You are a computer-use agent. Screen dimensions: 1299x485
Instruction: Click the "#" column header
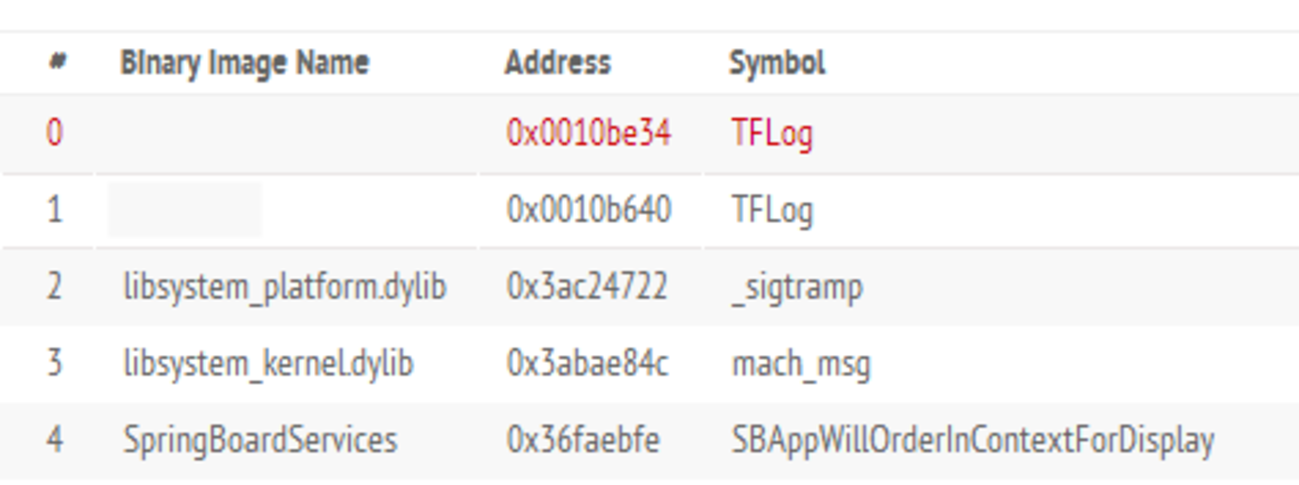click(x=56, y=63)
